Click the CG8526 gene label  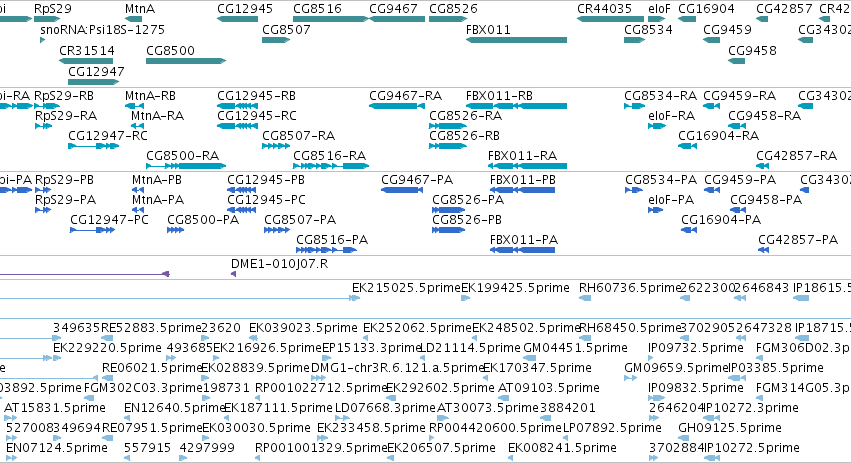pos(453,9)
